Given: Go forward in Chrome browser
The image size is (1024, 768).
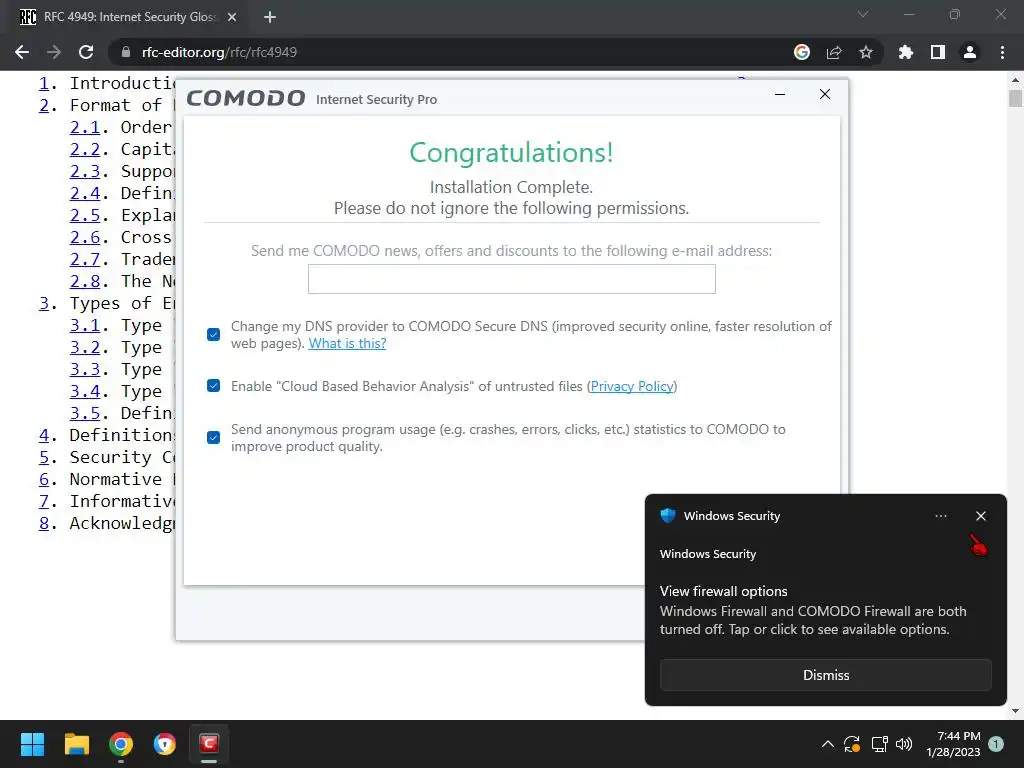Looking at the screenshot, I should (x=54, y=52).
